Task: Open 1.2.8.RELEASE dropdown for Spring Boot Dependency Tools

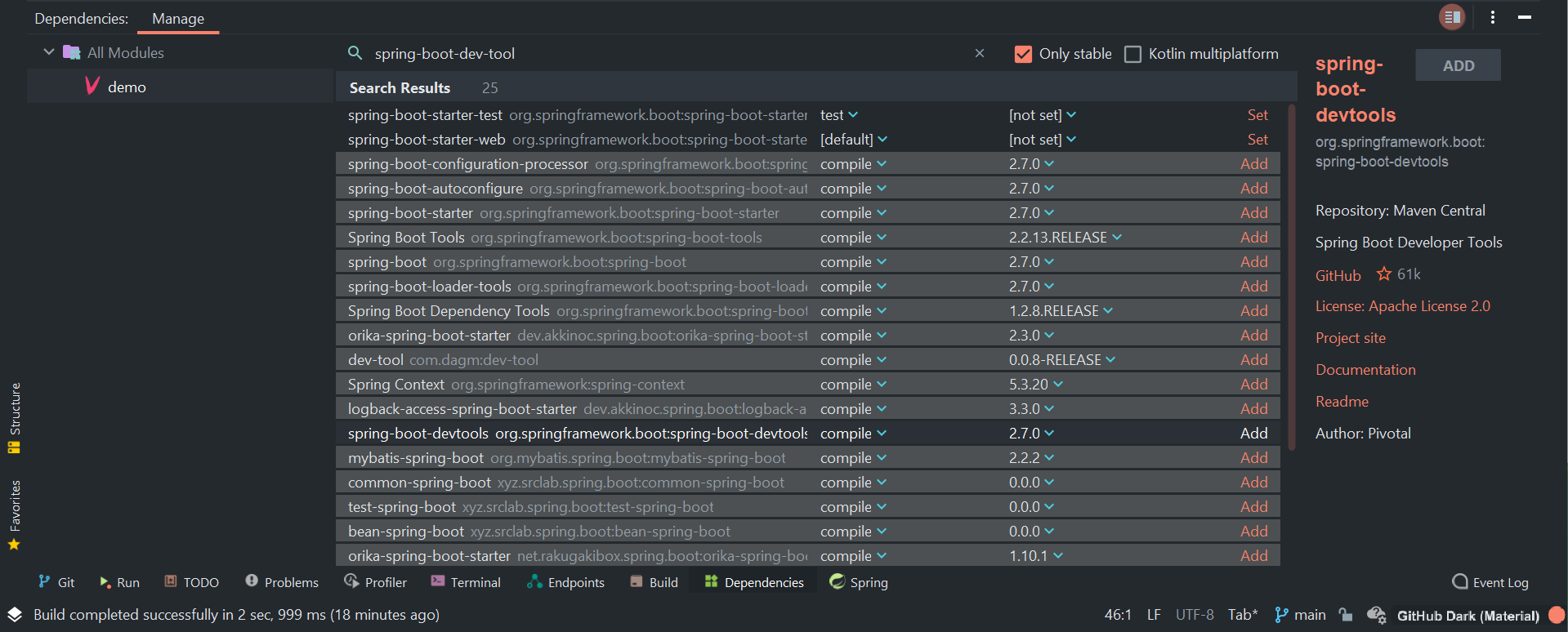Action: pos(1061,311)
